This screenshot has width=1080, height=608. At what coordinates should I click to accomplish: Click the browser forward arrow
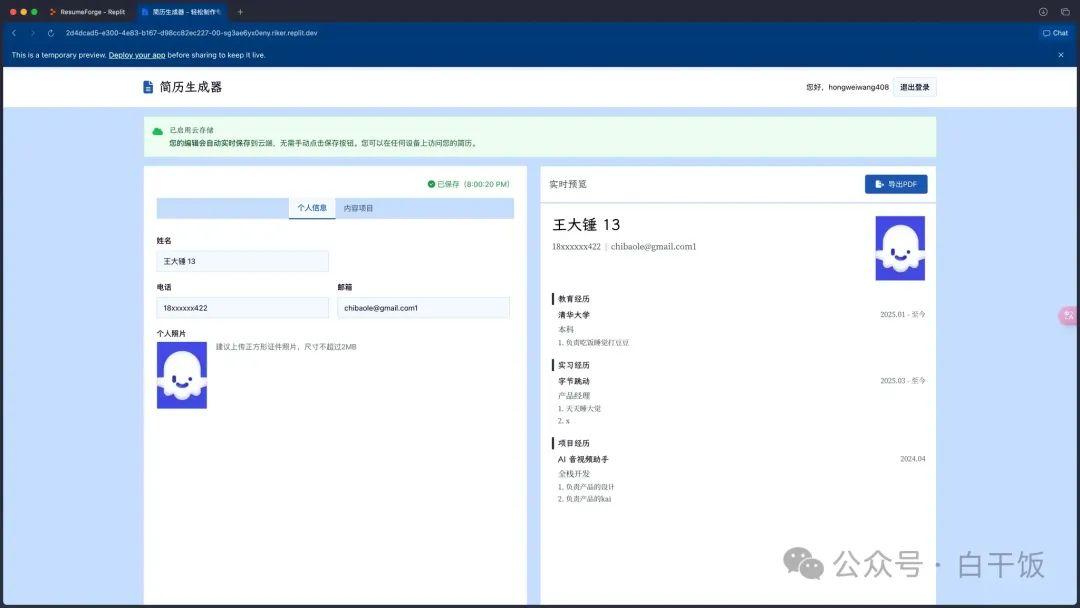[x=32, y=33]
